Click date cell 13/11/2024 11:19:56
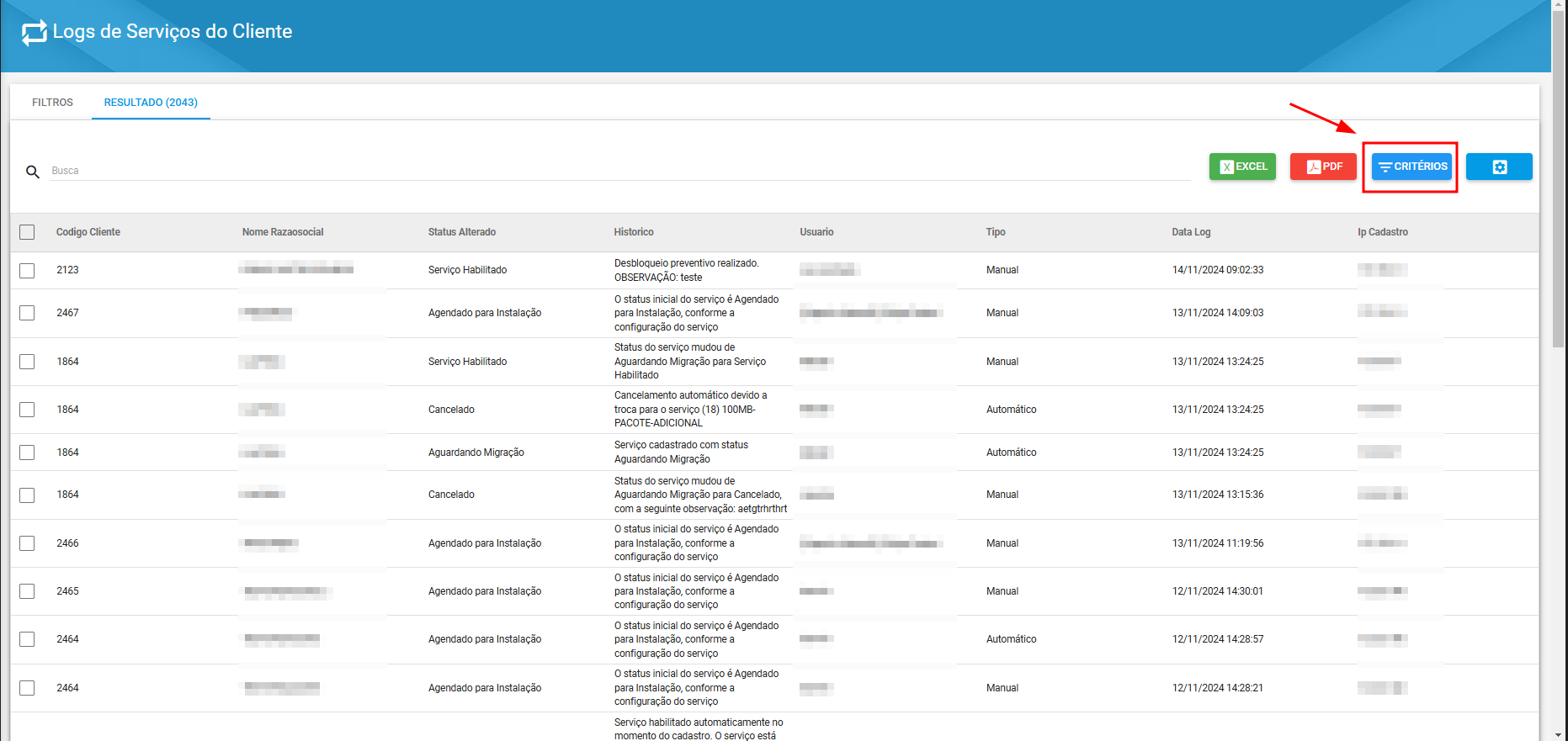Screen dimensions: 1568x741 (x=1218, y=543)
